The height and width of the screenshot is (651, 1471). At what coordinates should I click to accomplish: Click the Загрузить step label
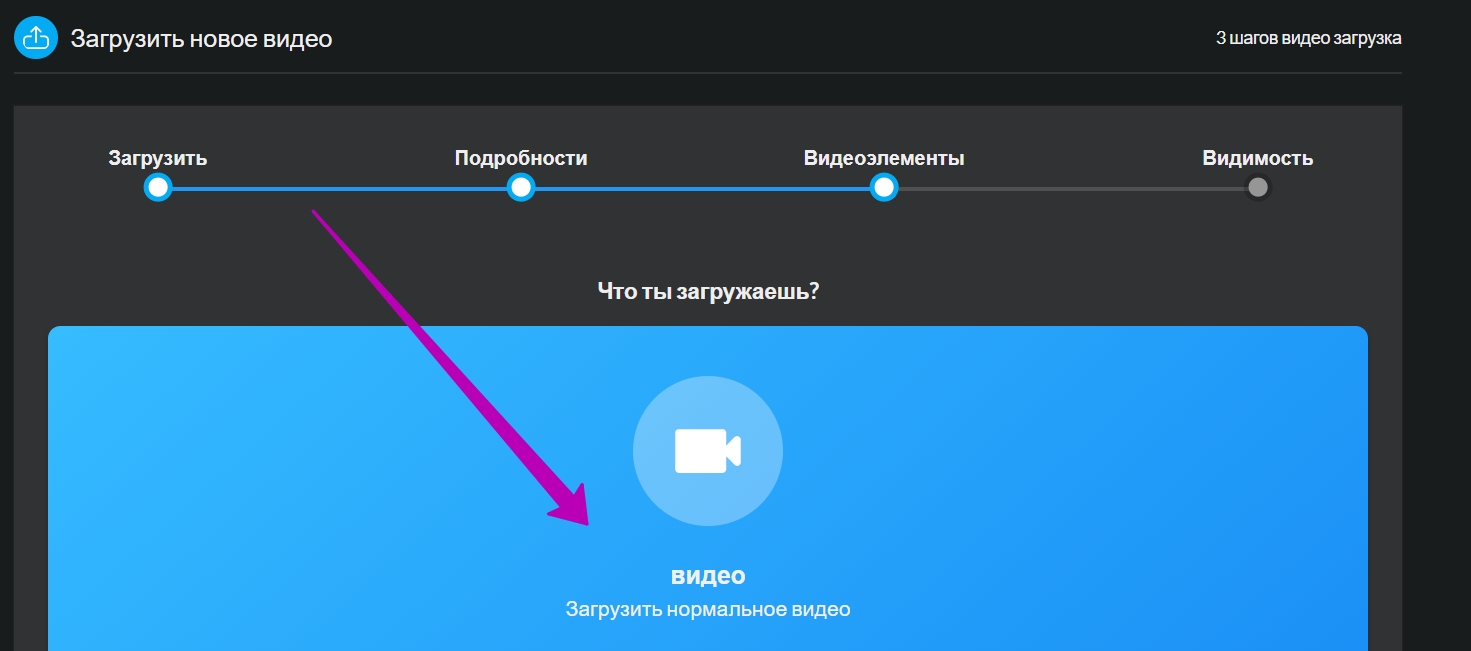158,158
